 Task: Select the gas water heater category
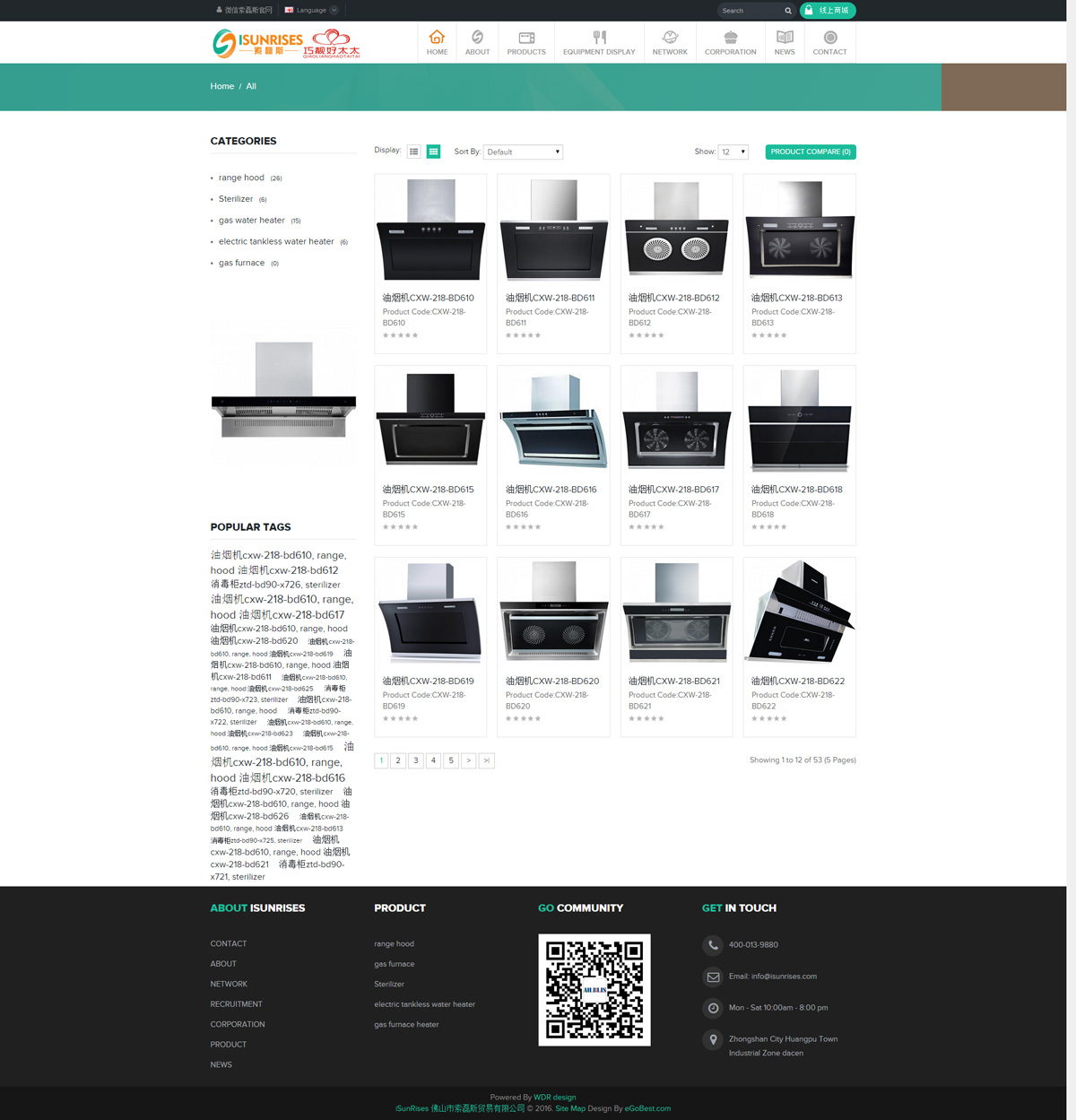click(251, 221)
